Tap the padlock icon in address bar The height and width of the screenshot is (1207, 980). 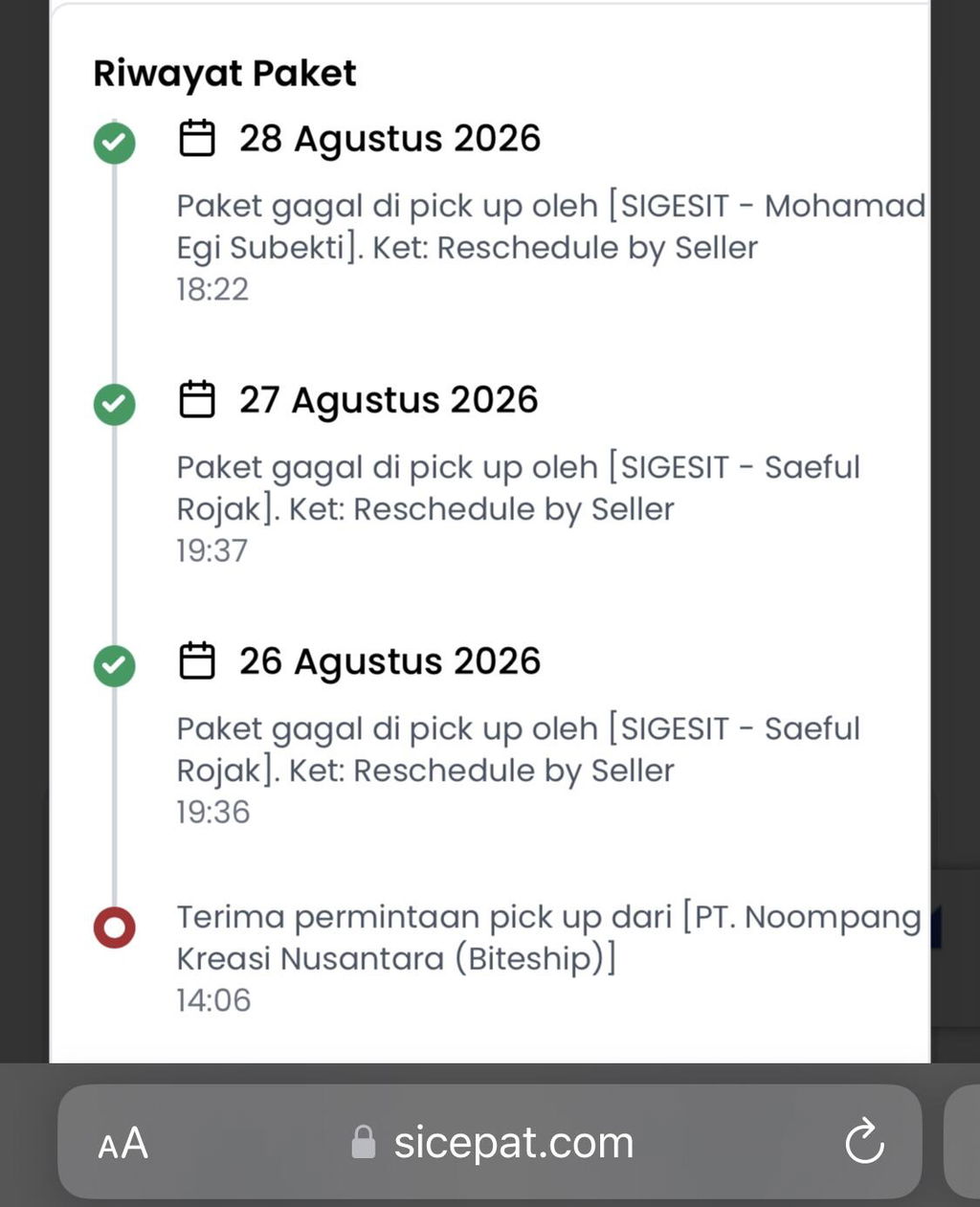(364, 1141)
